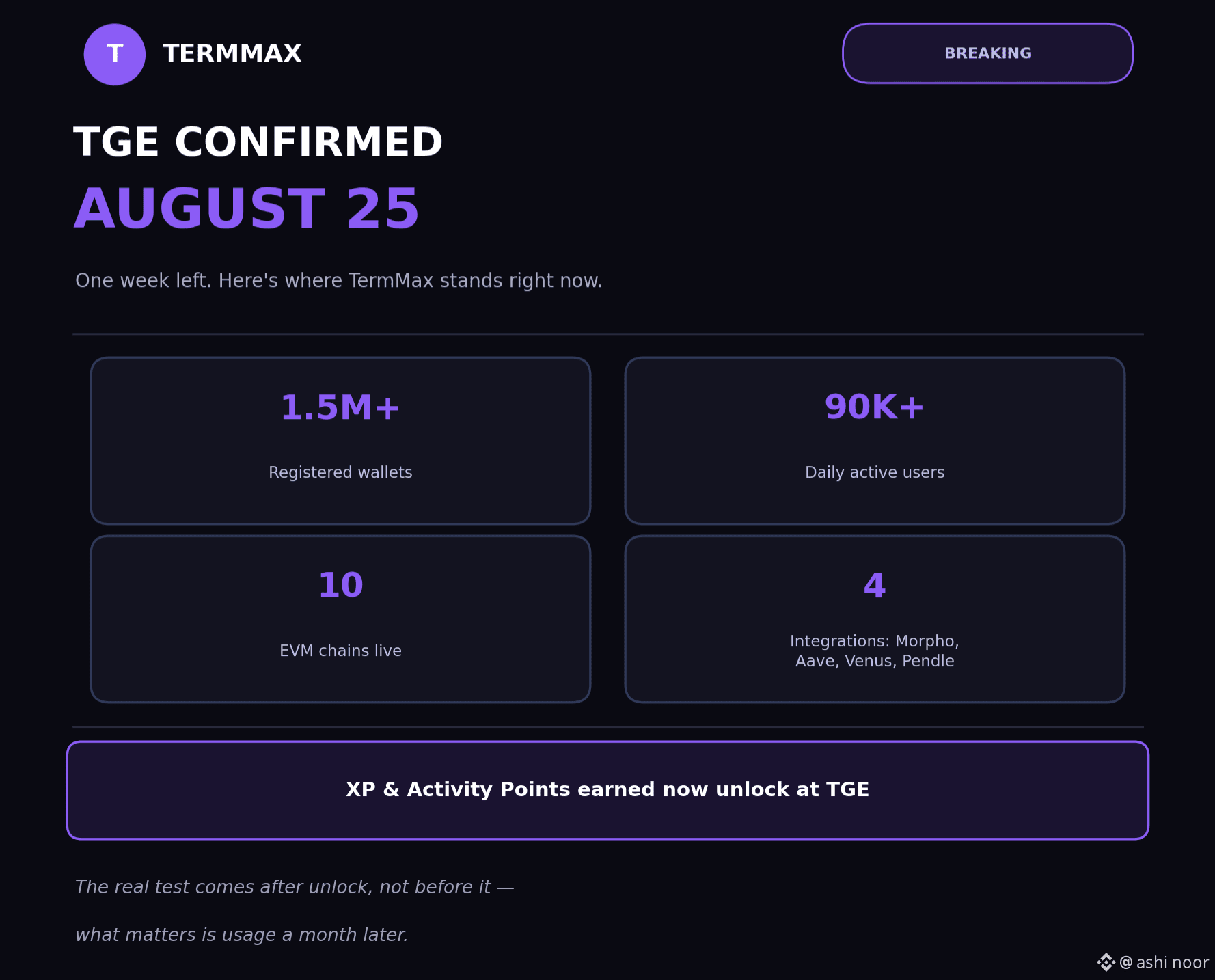Click the TERMMAX brand name

[x=232, y=53]
